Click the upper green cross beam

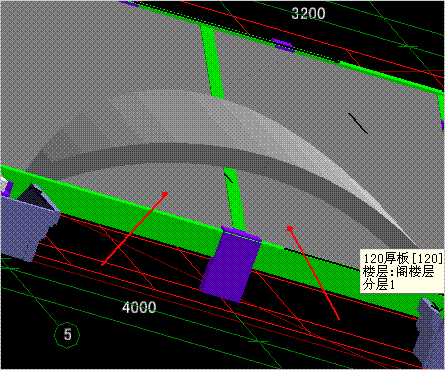[212, 62]
